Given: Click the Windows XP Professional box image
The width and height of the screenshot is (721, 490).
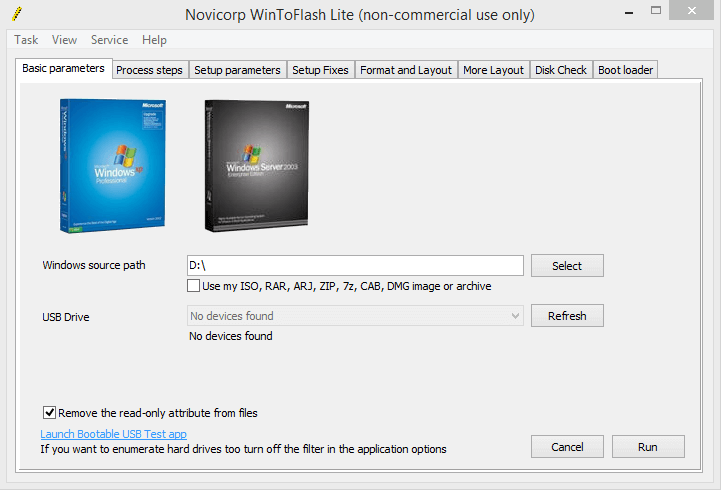Looking at the screenshot, I should [x=113, y=165].
